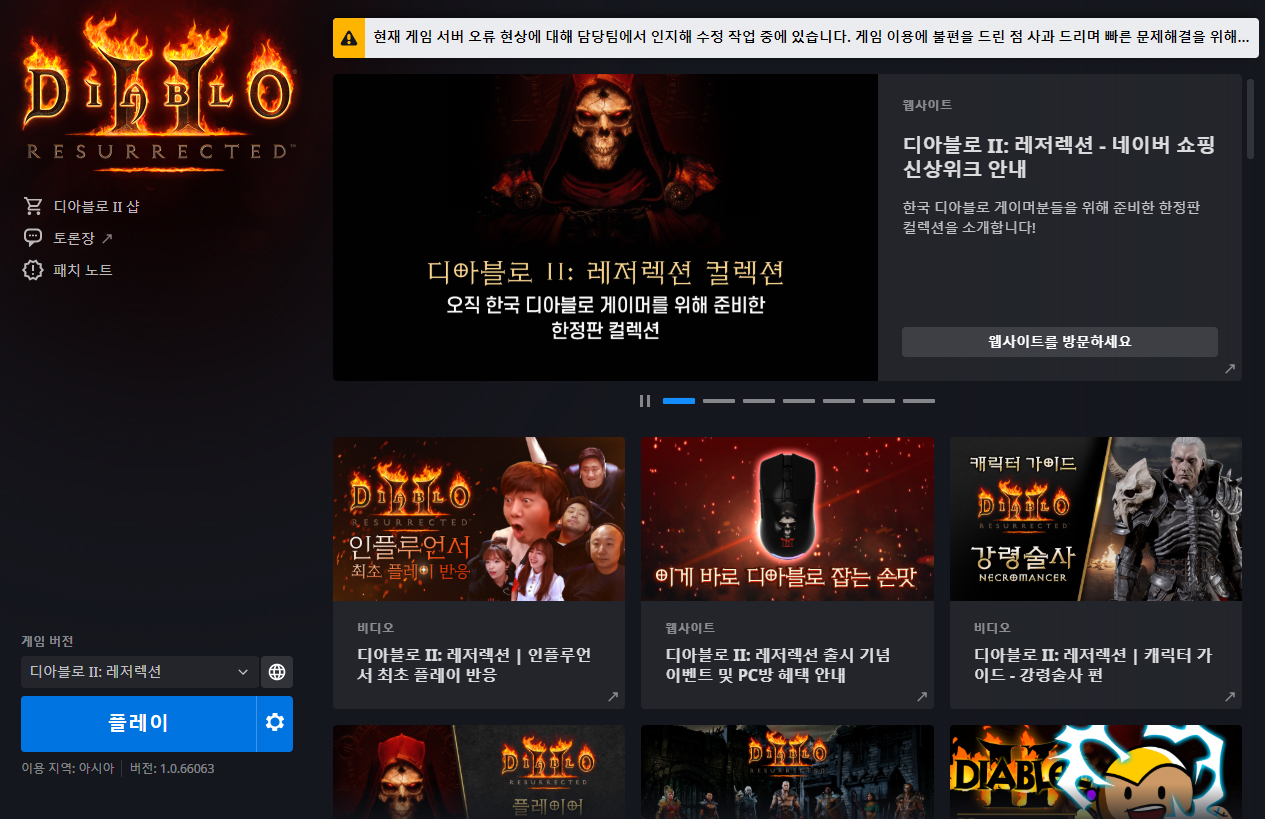
Task: Open the cartoon DIABLO thumbnail in bottom row
Action: [x=1096, y=772]
